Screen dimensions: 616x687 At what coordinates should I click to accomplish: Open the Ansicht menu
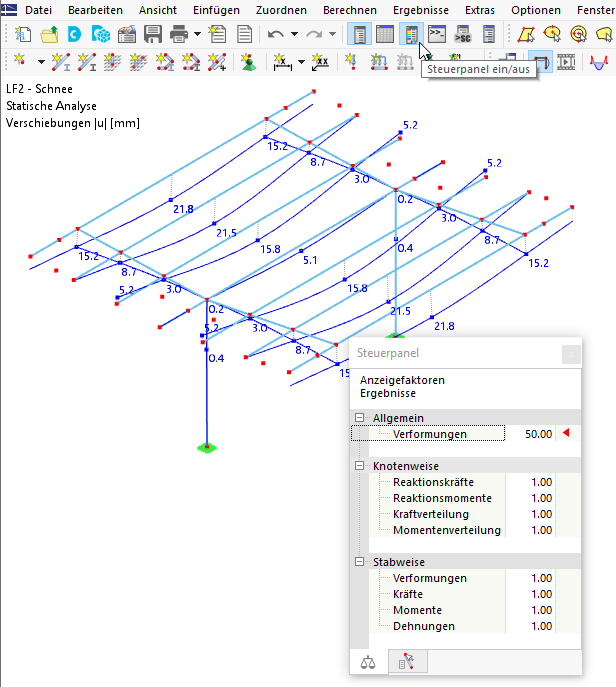(x=158, y=10)
